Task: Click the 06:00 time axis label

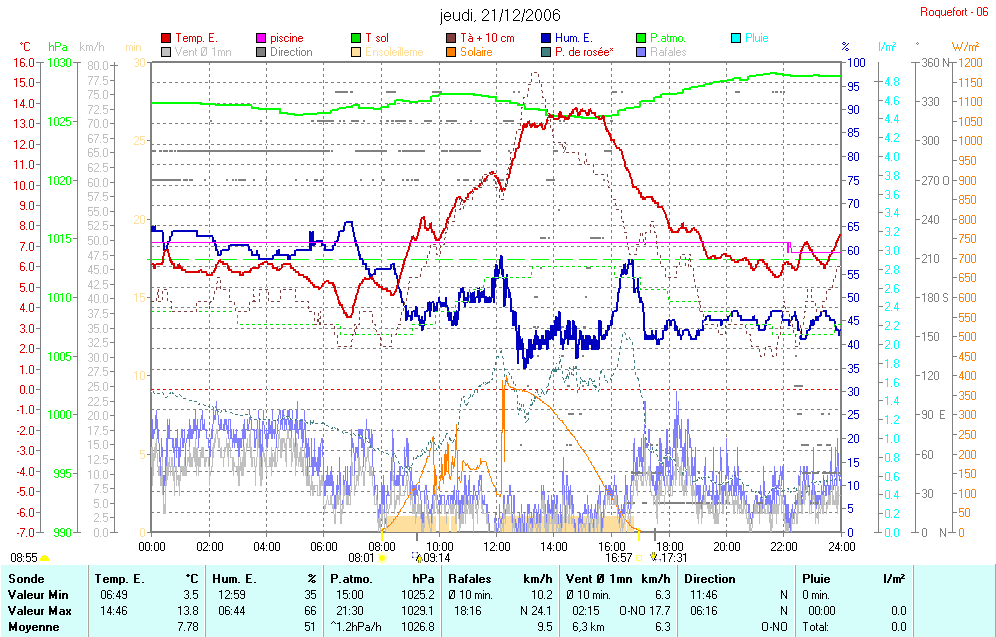Action: click(324, 547)
